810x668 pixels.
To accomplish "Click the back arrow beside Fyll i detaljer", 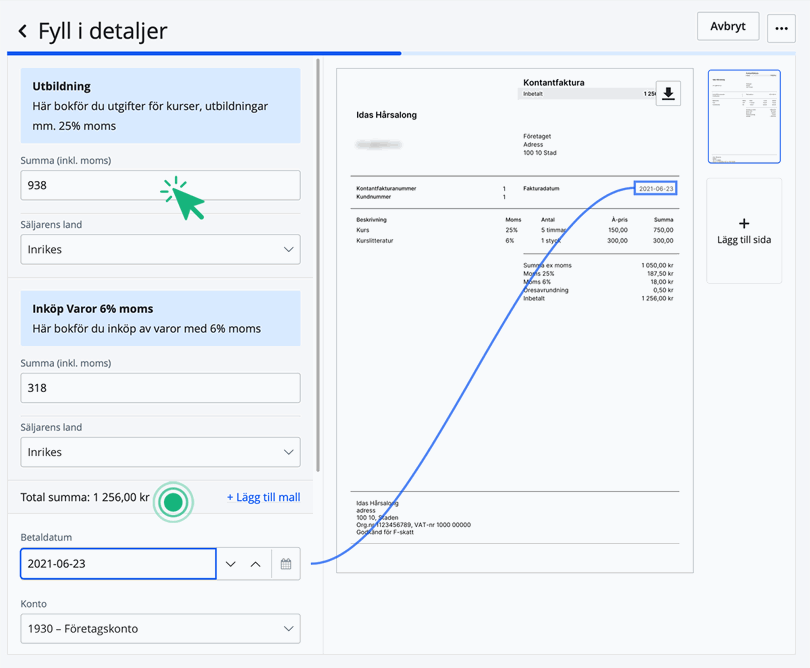I will pyautogui.click(x=22, y=31).
